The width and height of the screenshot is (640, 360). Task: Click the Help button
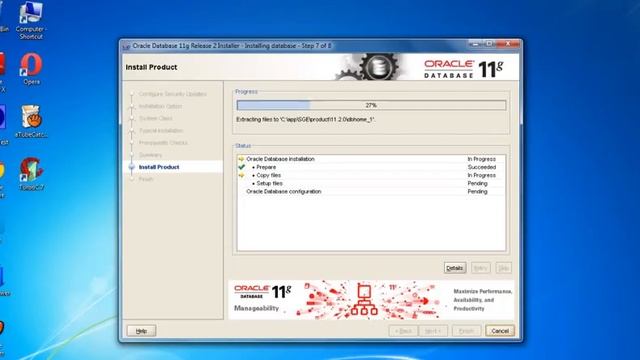141,331
